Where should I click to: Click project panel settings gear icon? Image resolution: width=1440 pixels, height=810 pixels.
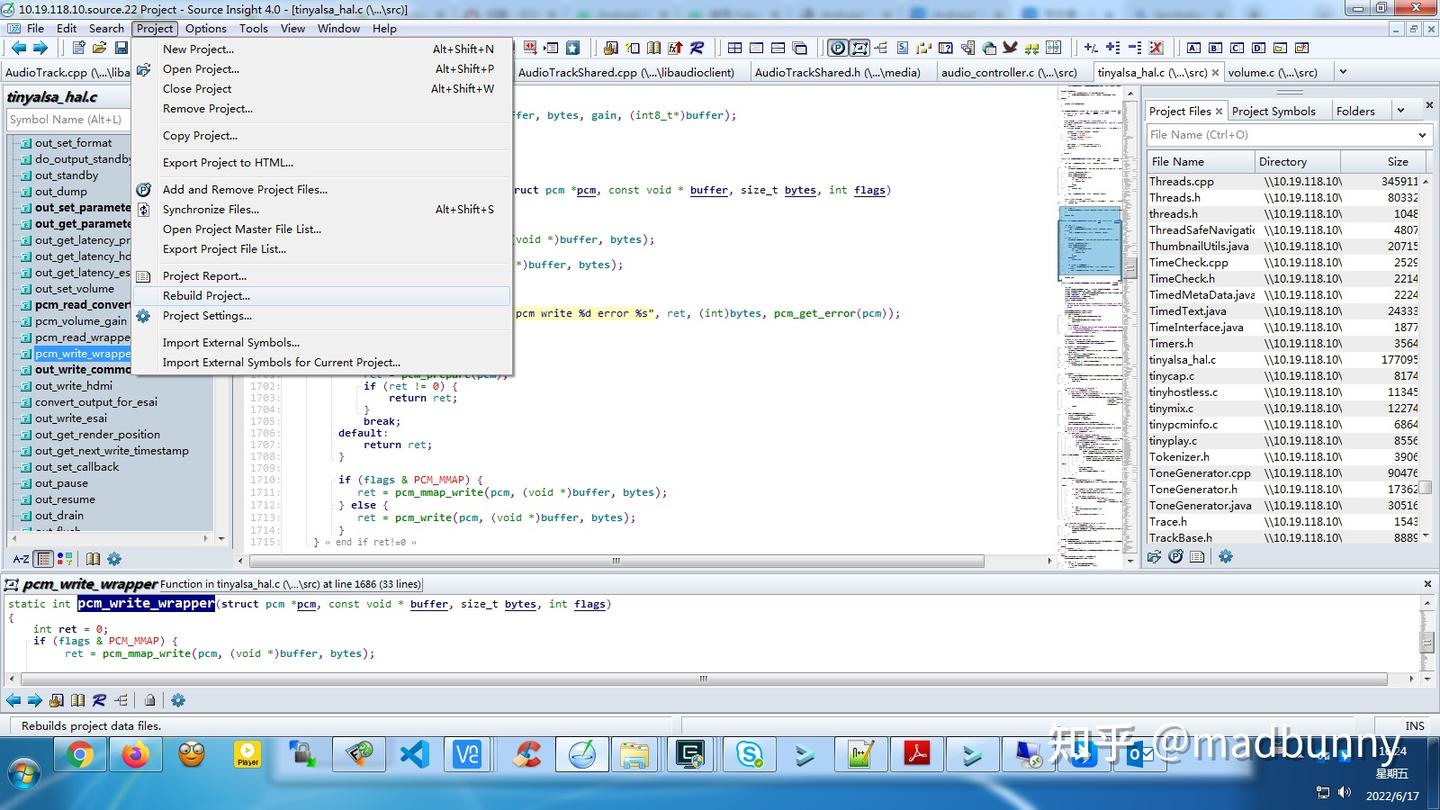click(1225, 557)
